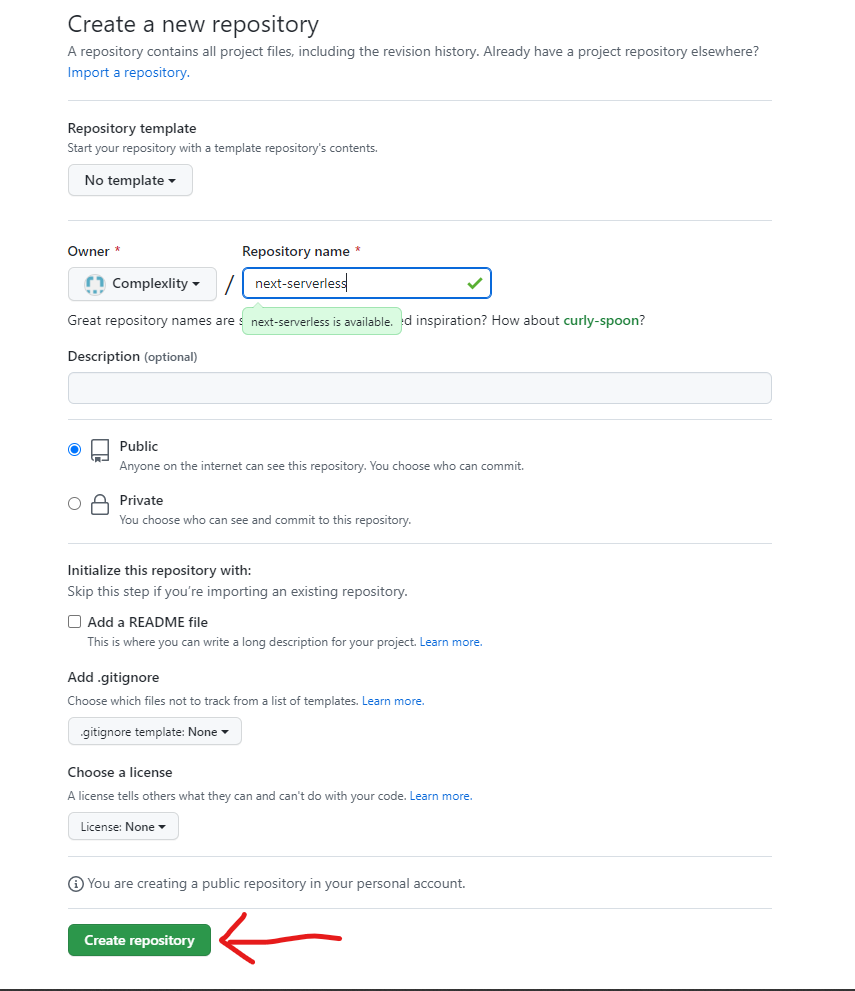Click inside the Repository name text field
Viewport: 855px width, 991px height.
367,283
